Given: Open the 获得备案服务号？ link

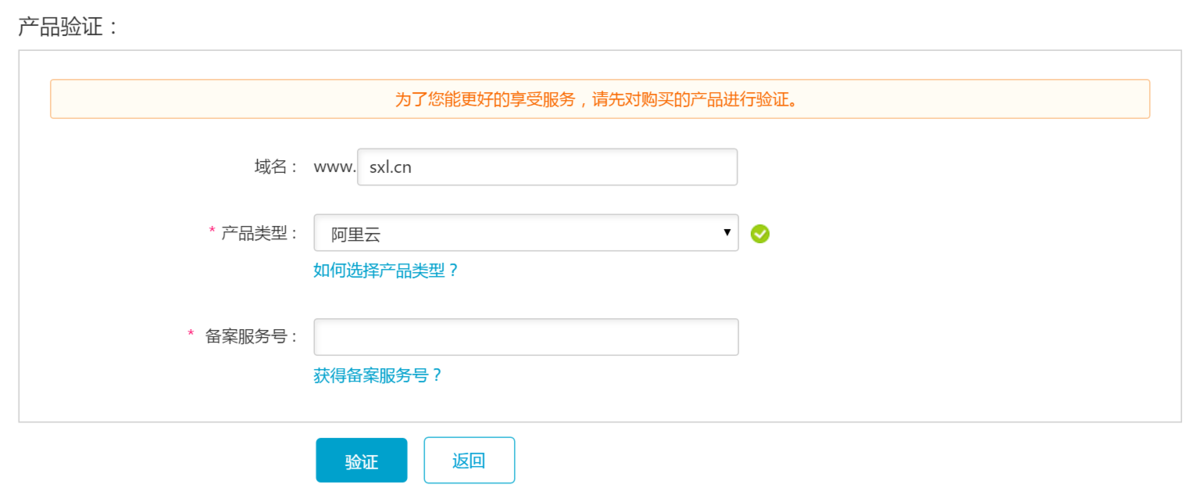Looking at the screenshot, I should 378,376.
